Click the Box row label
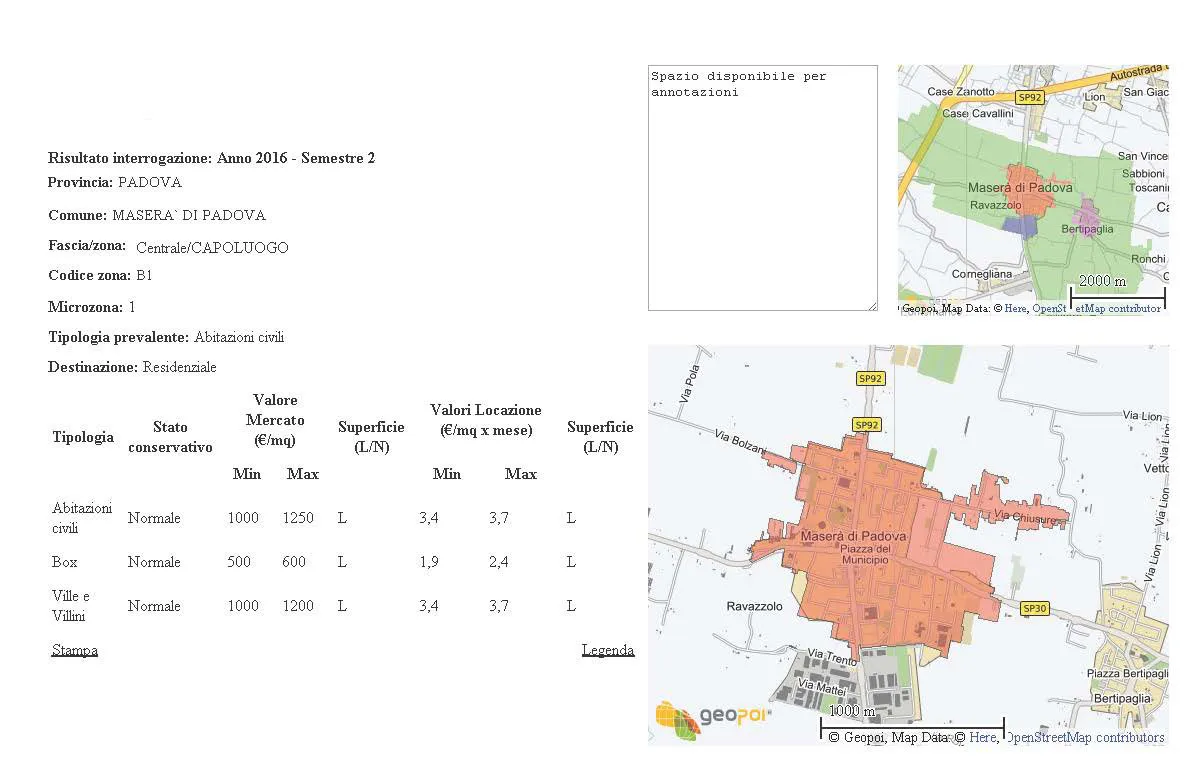The image size is (1202, 759). click(65, 562)
